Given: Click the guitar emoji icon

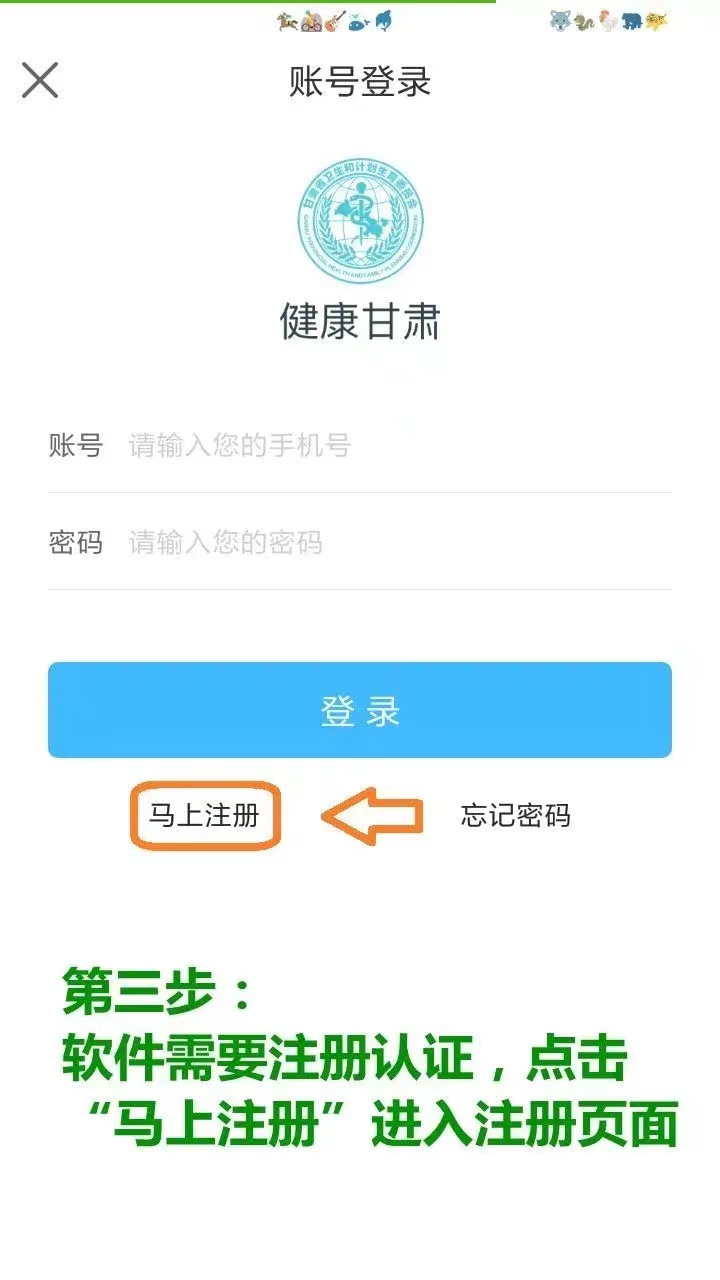Looking at the screenshot, I should [x=335, y=22].
